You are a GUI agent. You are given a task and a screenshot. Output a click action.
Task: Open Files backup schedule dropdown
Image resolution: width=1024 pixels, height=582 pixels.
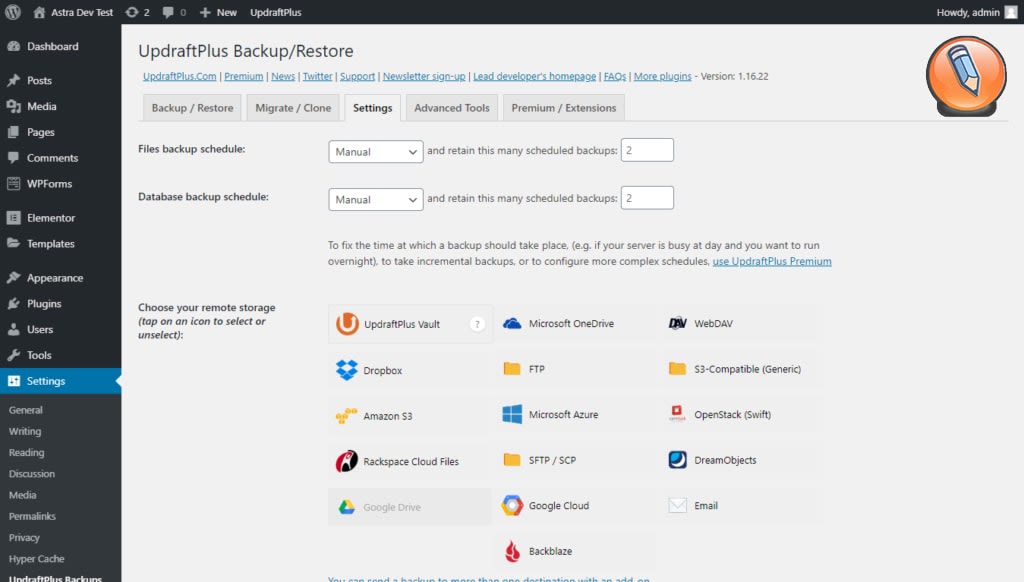pyautogui.click(x=376, y=152)
